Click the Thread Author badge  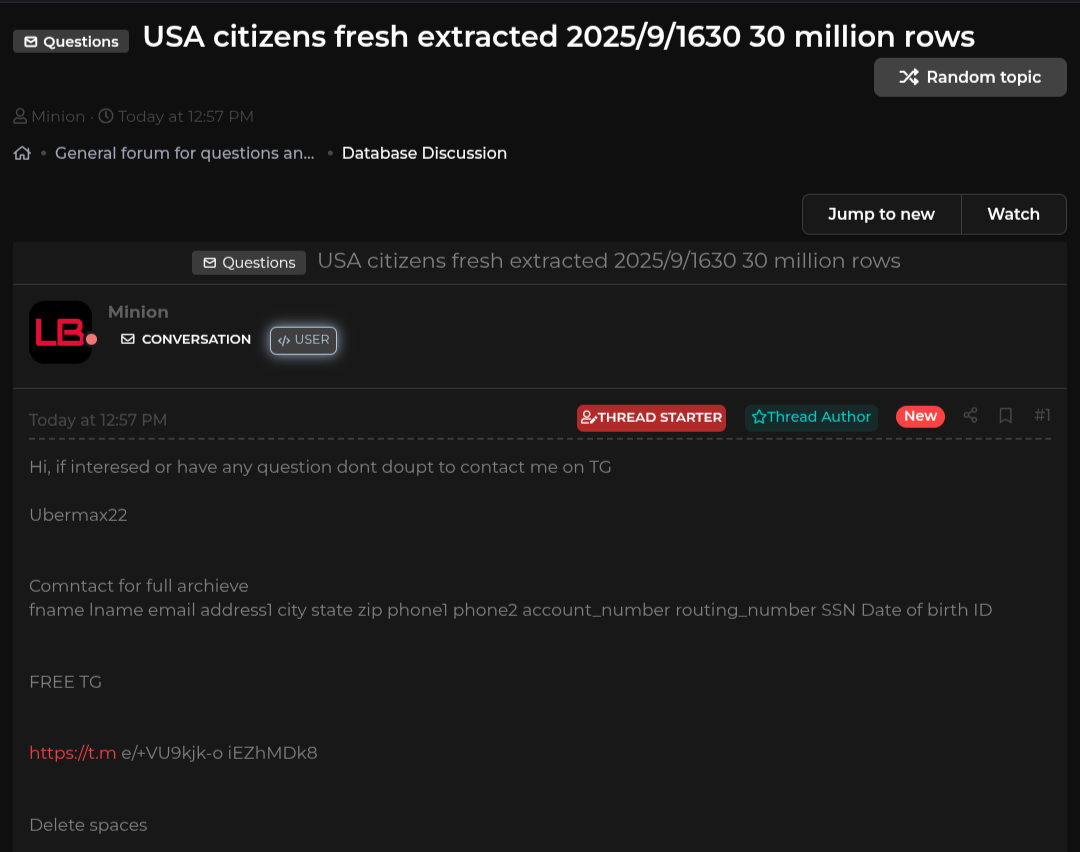coord(811,417)
